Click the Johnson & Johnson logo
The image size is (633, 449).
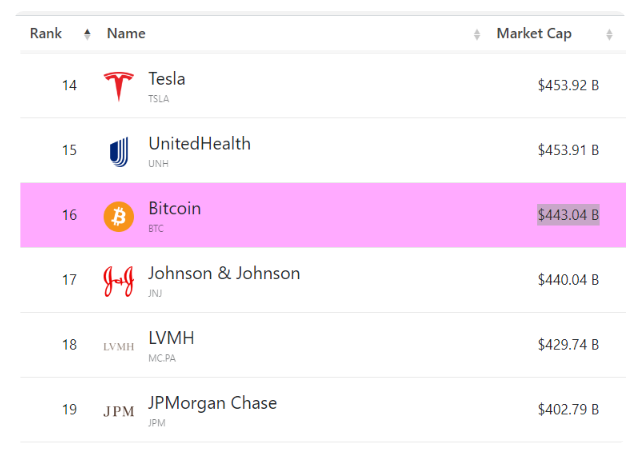[x=118, y=281]
